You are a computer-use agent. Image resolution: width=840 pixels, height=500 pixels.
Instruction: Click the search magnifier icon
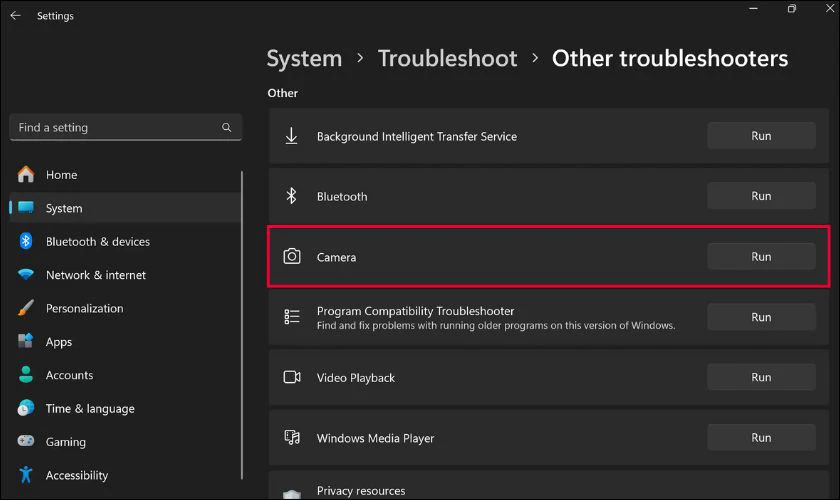227,128
